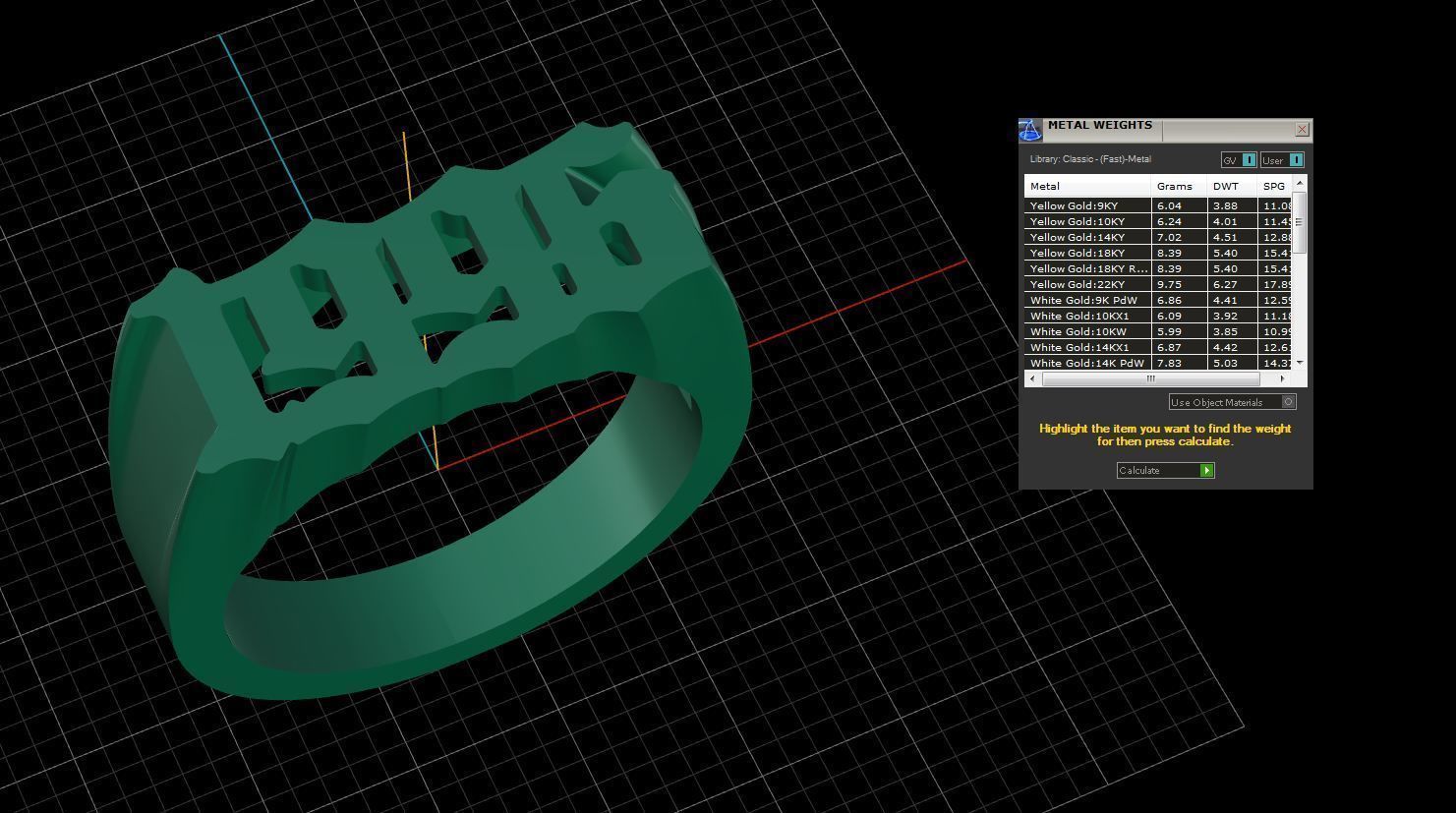Screen dimensions: 1456x813
Task: Select the White Gold:9K PdW row
Action: tap(1158, 300)
